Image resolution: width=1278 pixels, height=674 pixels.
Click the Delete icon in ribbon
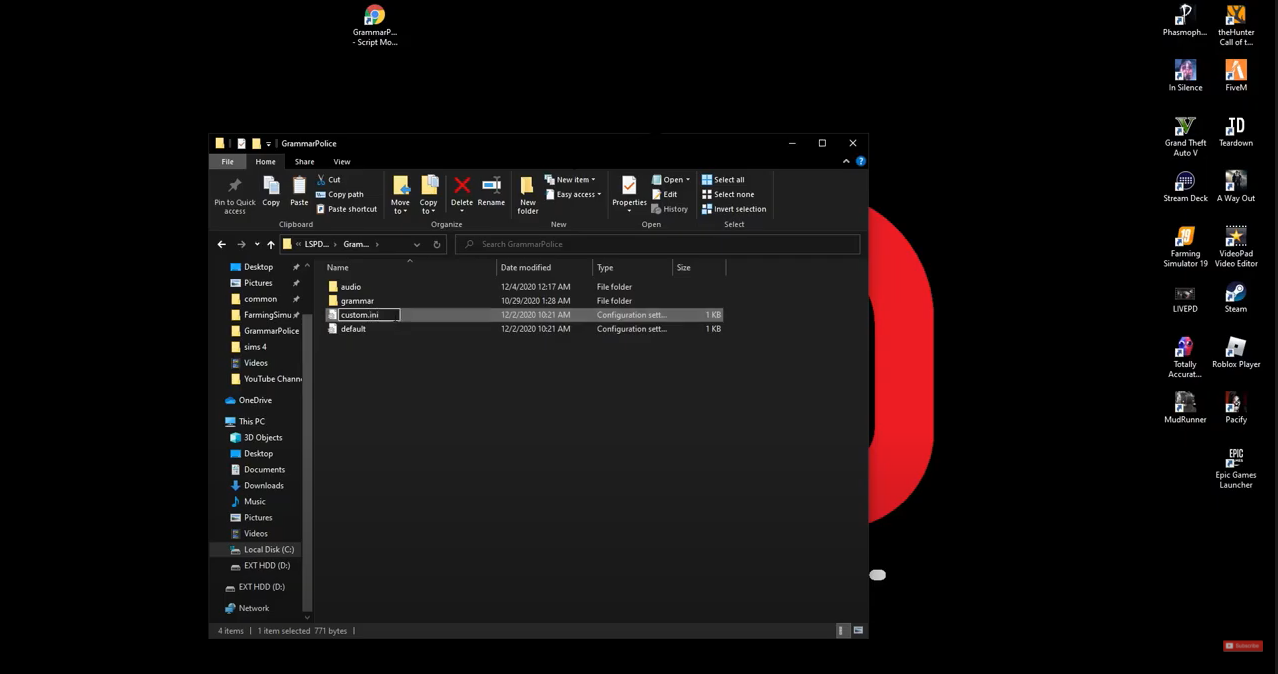pyautogui.click(x=461, y=190)
